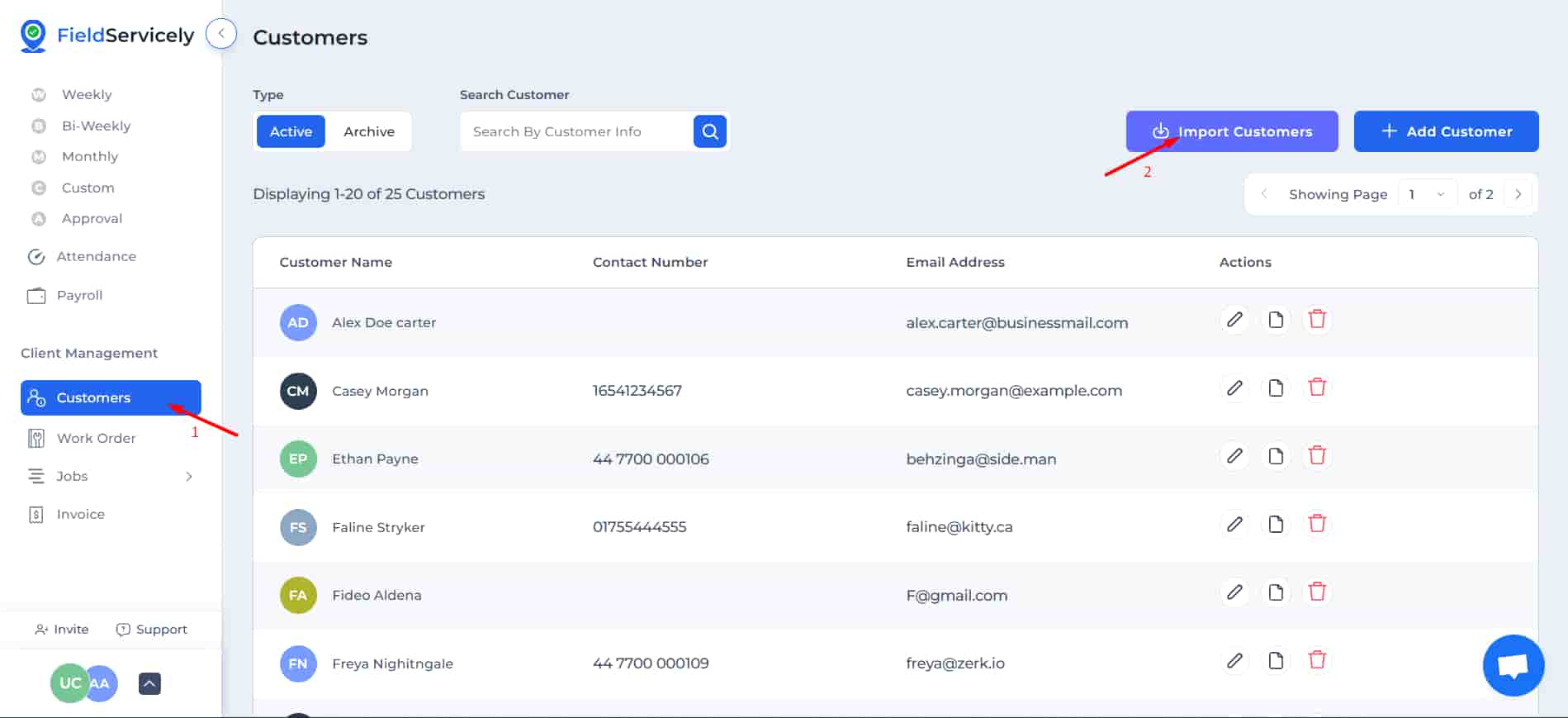Click the UC user avatar
This screenshot has height=718, width=1568.
[69, 683]
